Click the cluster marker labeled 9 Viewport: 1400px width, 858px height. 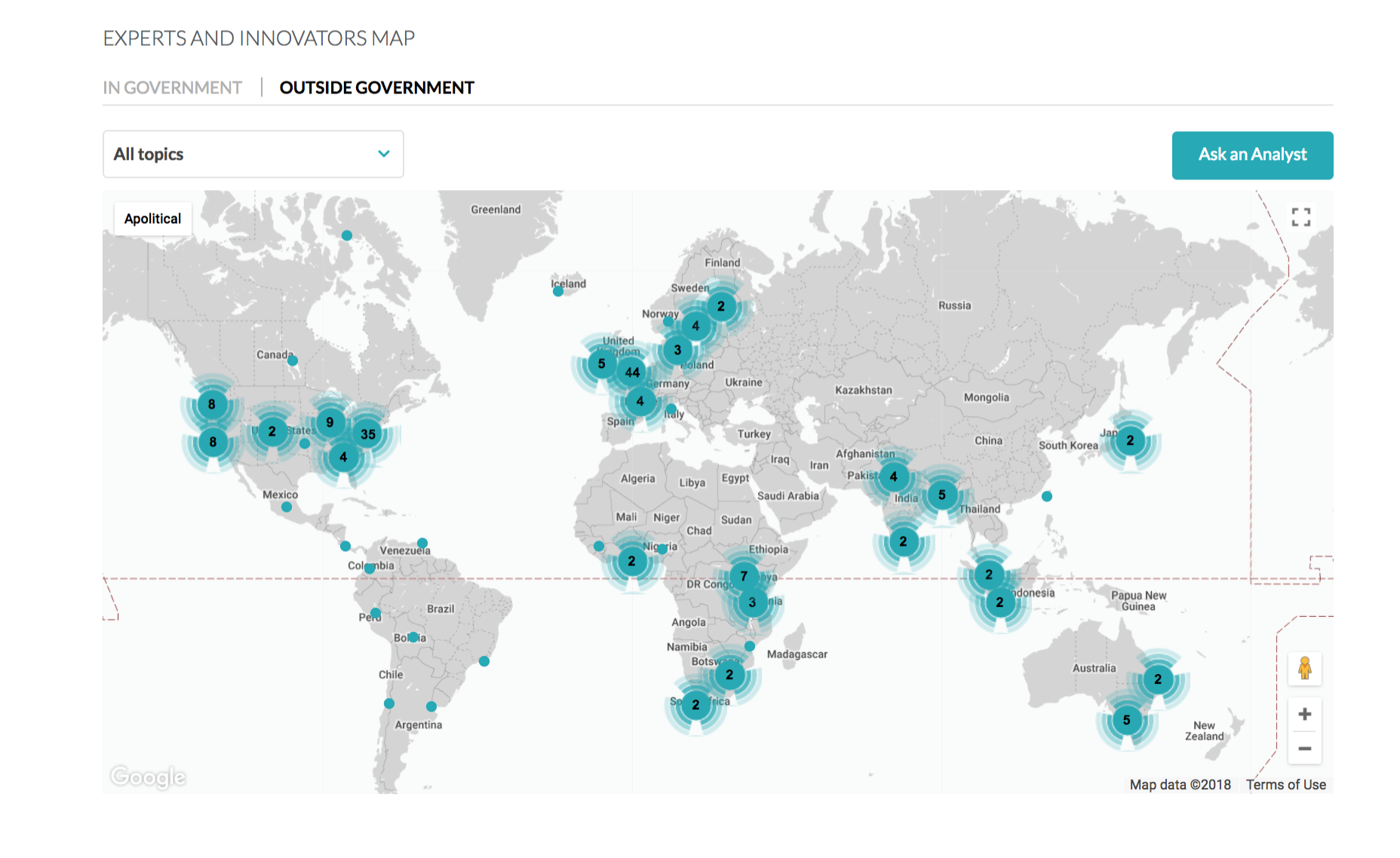[330, 423]
